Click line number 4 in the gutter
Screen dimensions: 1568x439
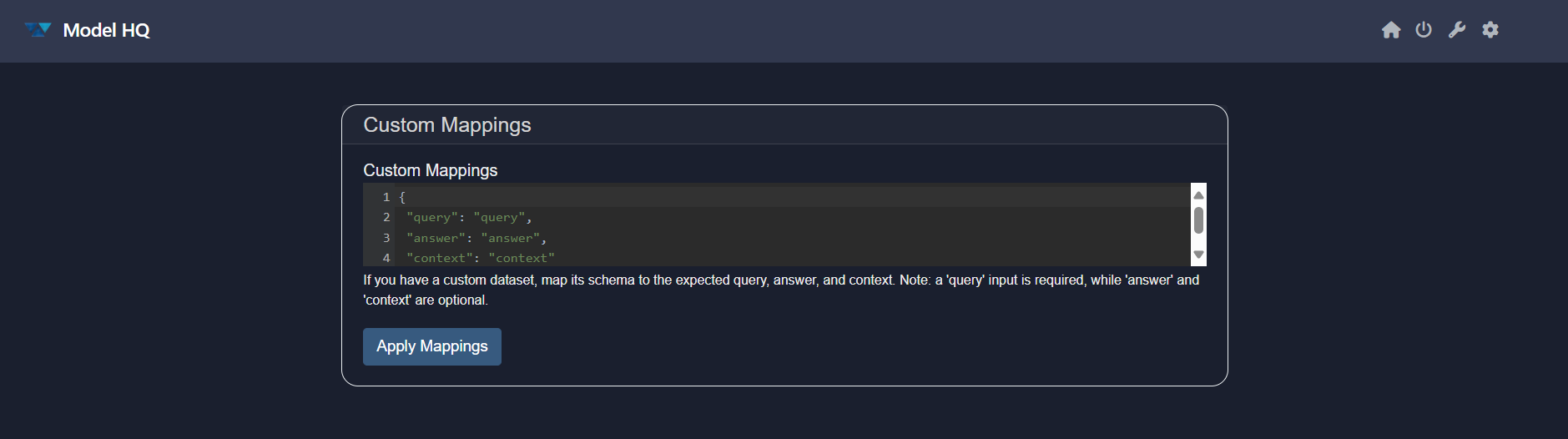386,259
